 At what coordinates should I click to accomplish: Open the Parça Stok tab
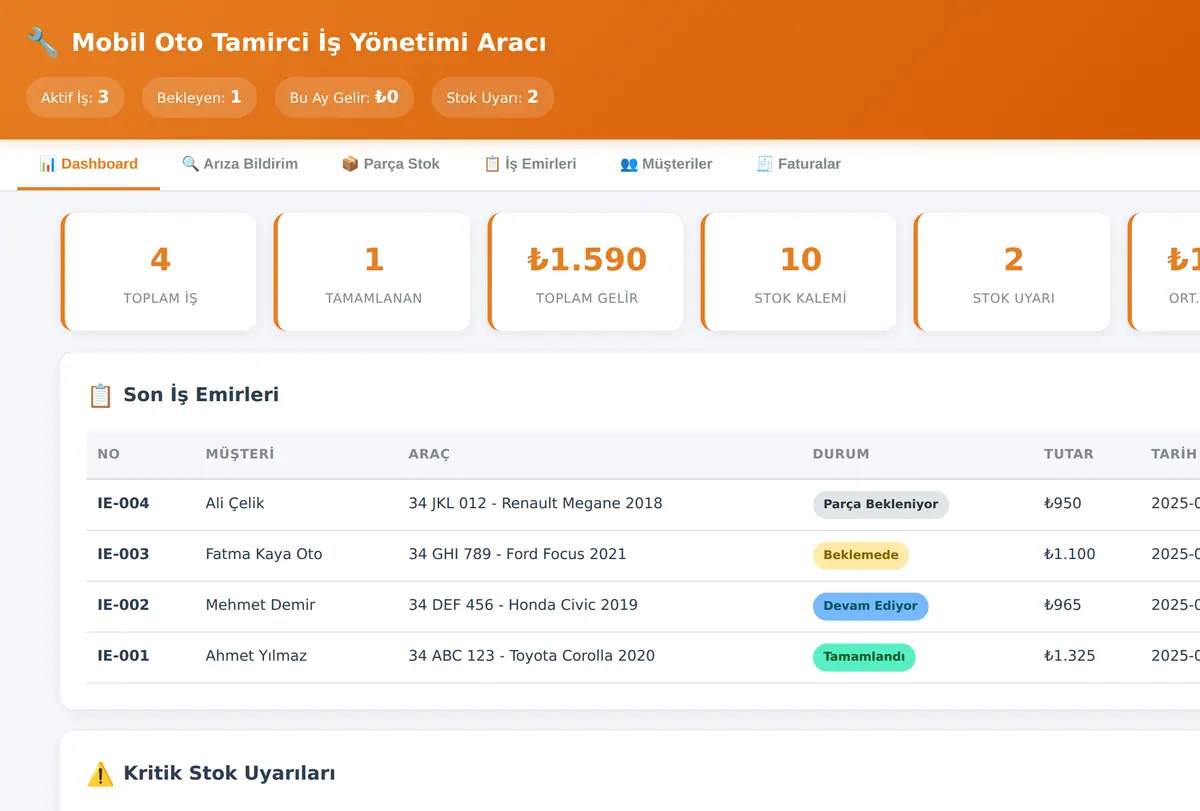click(391, 164)
